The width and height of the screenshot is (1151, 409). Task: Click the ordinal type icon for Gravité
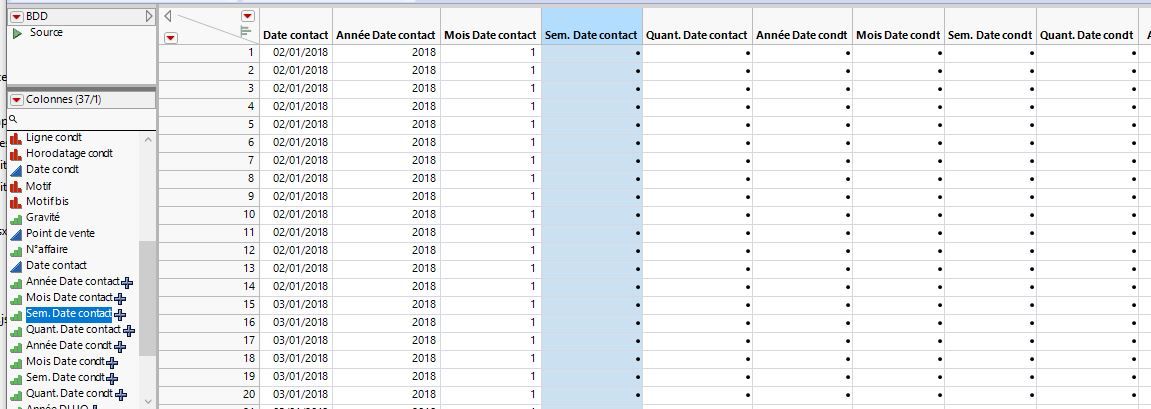tap(16, 218)
